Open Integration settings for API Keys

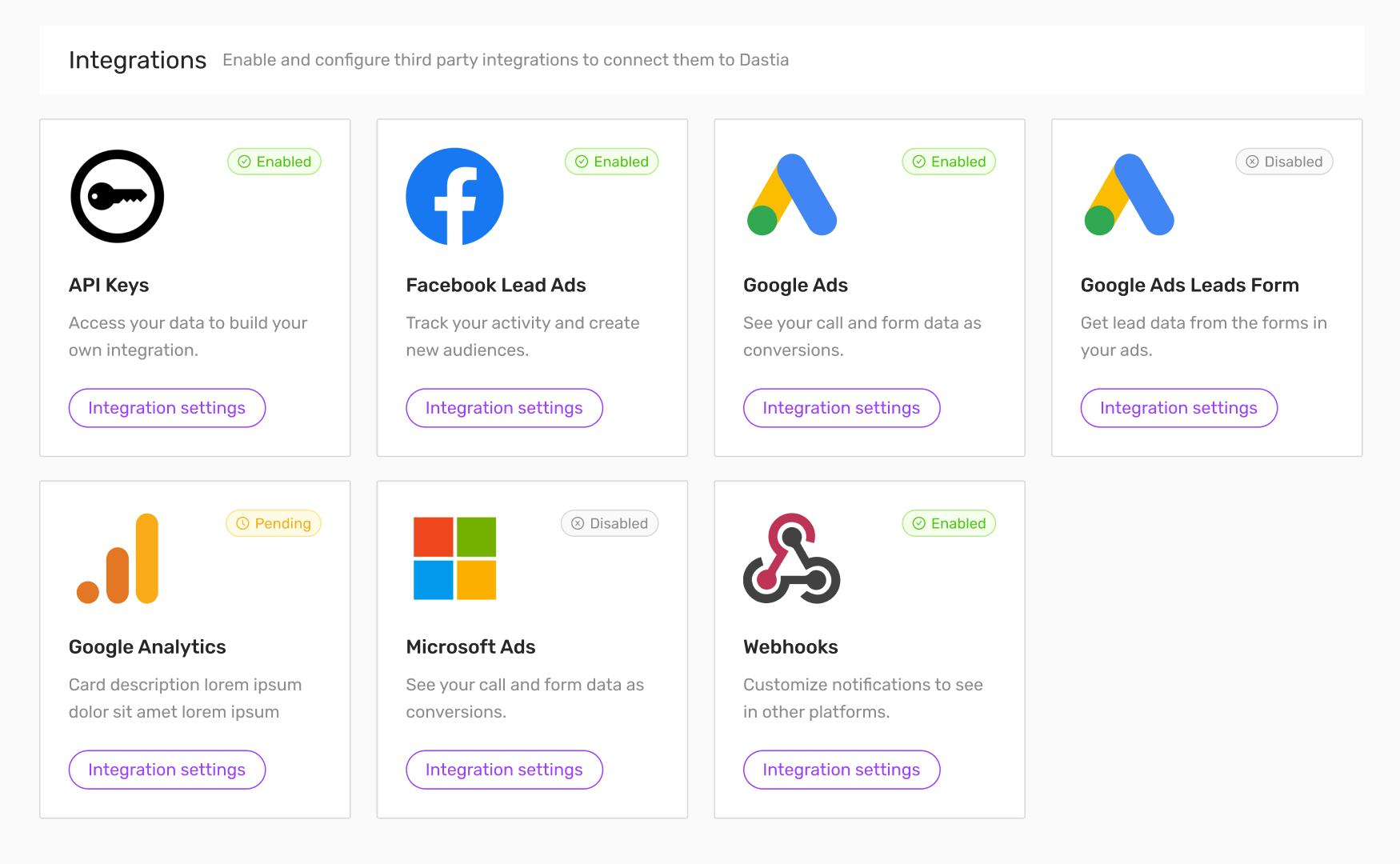coord(166,408)
